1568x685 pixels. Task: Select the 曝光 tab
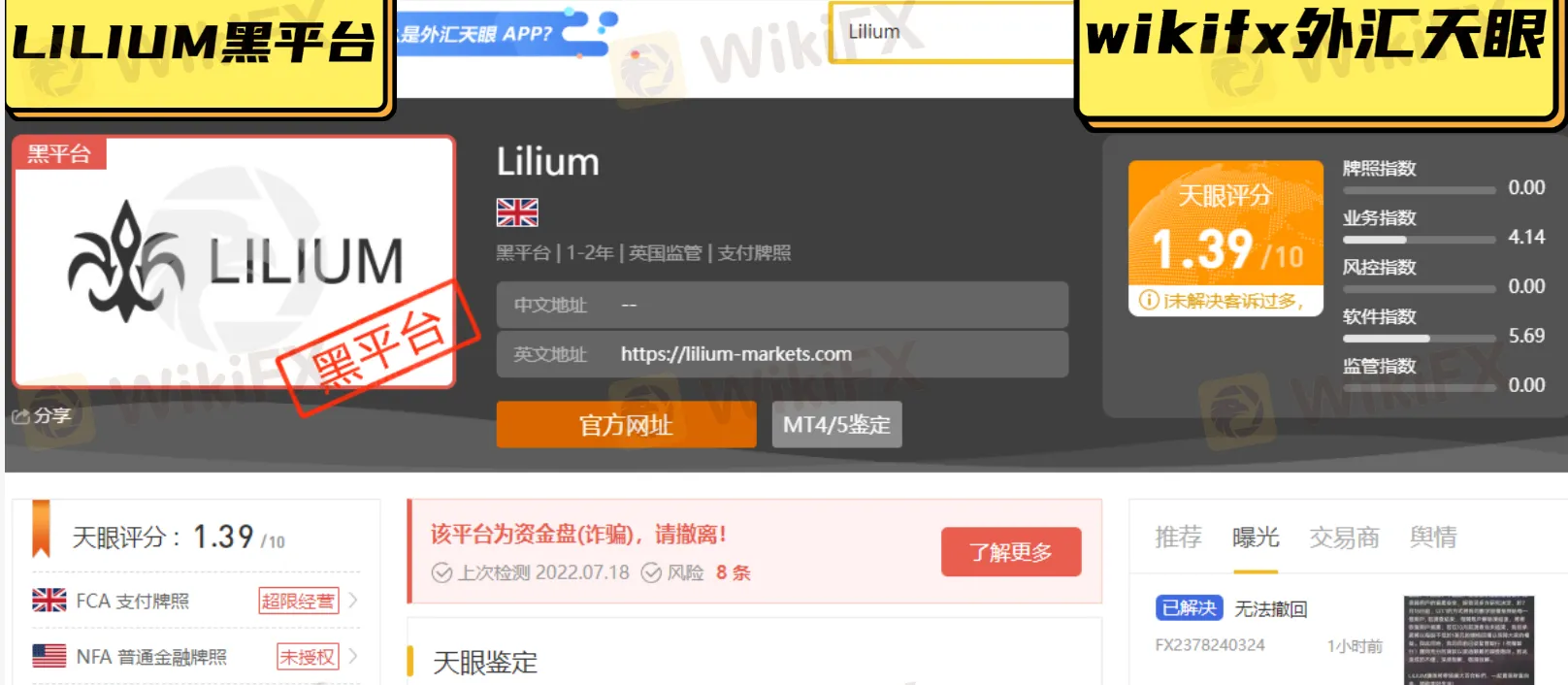(x=1256, y=538)
